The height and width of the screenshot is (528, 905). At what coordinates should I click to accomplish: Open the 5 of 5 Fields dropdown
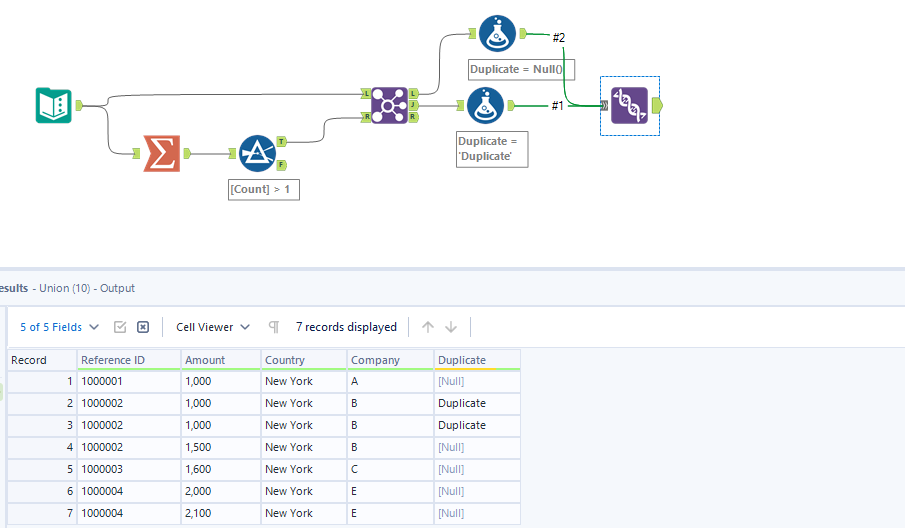(x=59, y=327)
